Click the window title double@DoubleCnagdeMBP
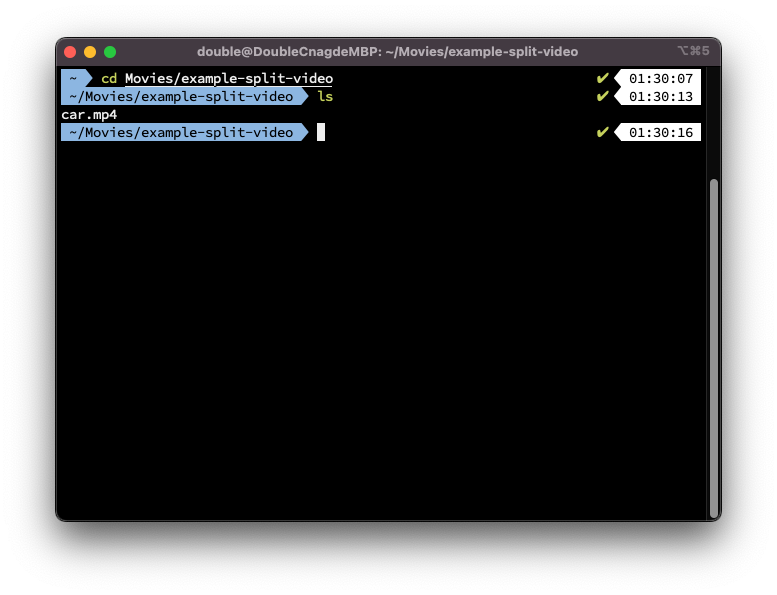This screenshot has height=595, width=777. (387, 52)
